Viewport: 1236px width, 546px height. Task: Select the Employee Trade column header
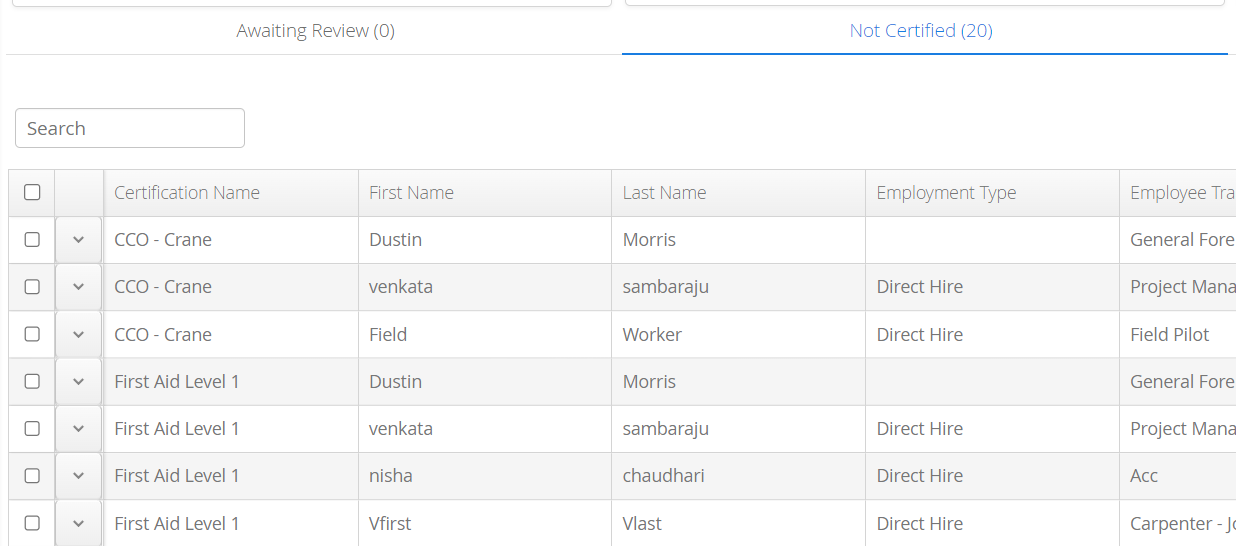1178,193
